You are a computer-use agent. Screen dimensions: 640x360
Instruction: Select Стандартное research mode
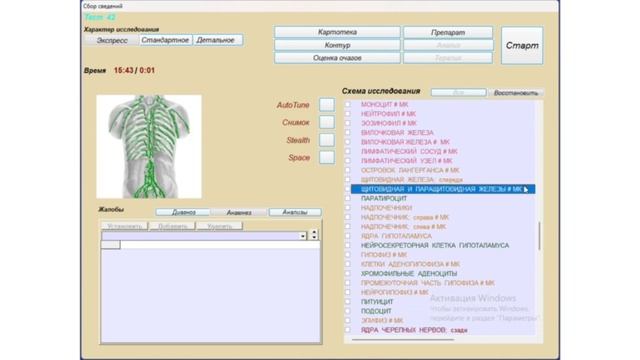coord(165,40)
